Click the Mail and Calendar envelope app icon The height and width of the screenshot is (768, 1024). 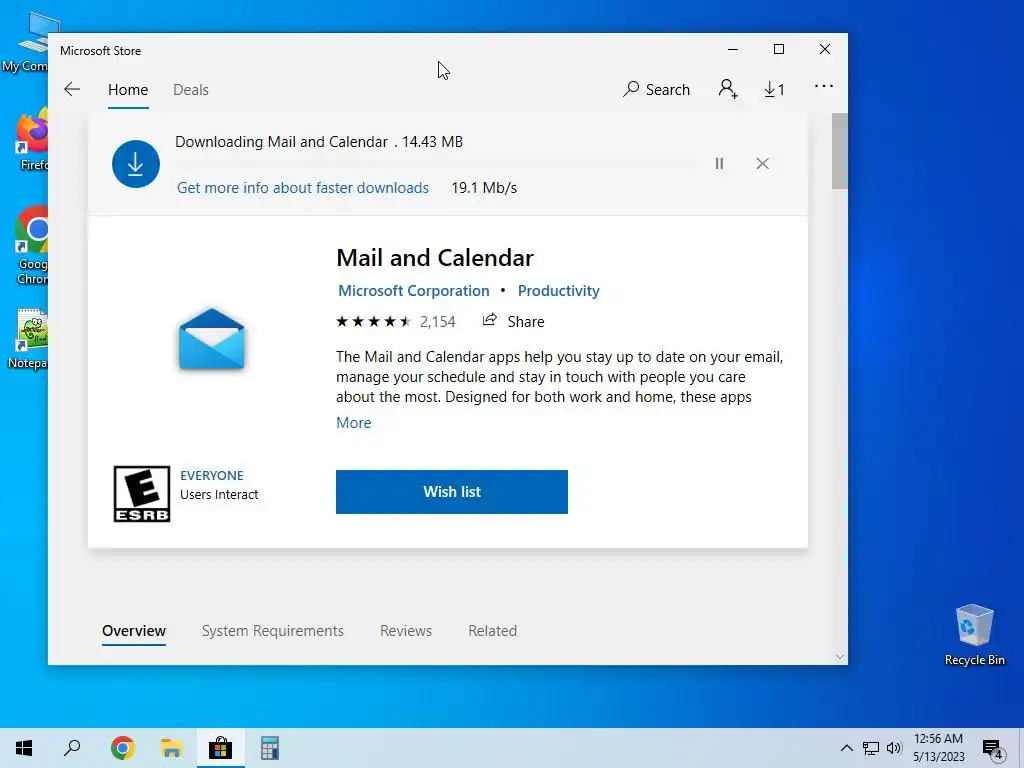coord(212,339)
